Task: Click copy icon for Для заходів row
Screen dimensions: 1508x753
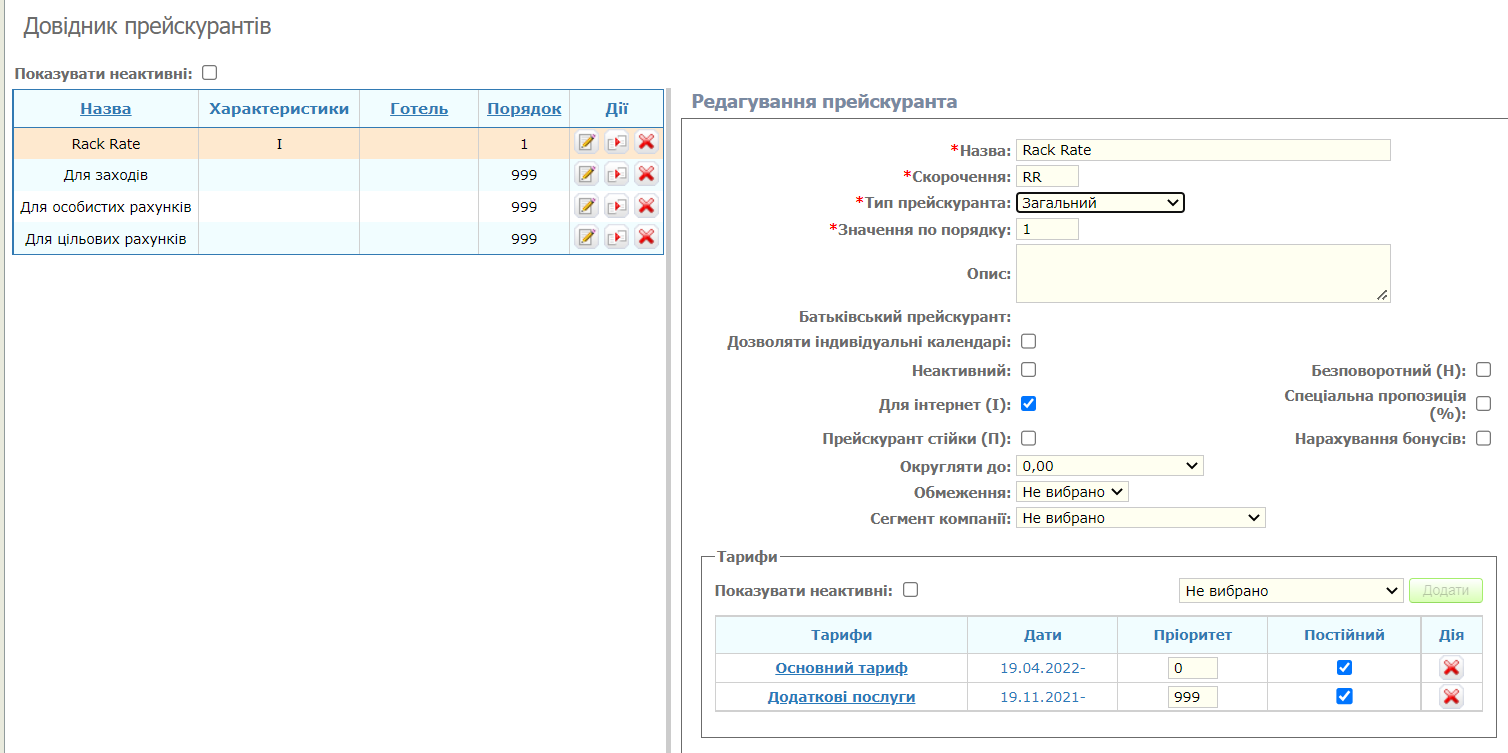Action: pos(616,175)
